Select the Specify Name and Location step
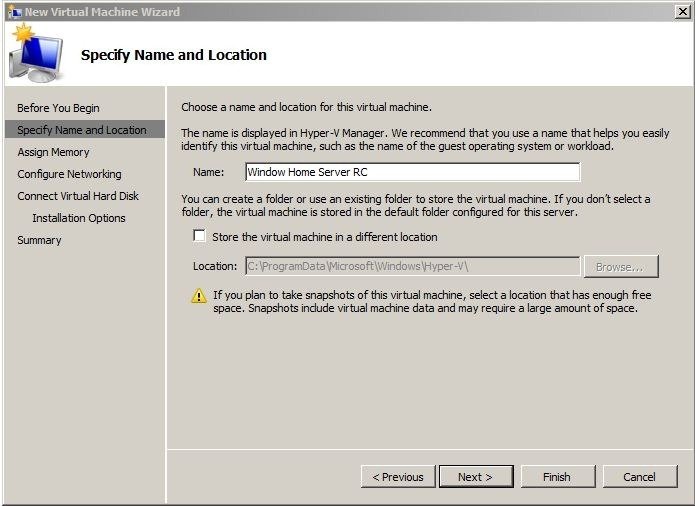The width and height of the screenshot is (695, 506). (x=85, y=130)
